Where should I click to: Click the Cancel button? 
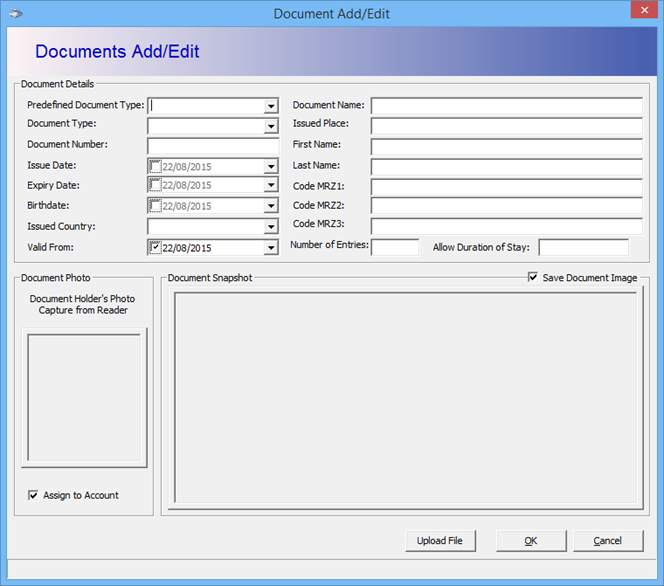[608, 541]
